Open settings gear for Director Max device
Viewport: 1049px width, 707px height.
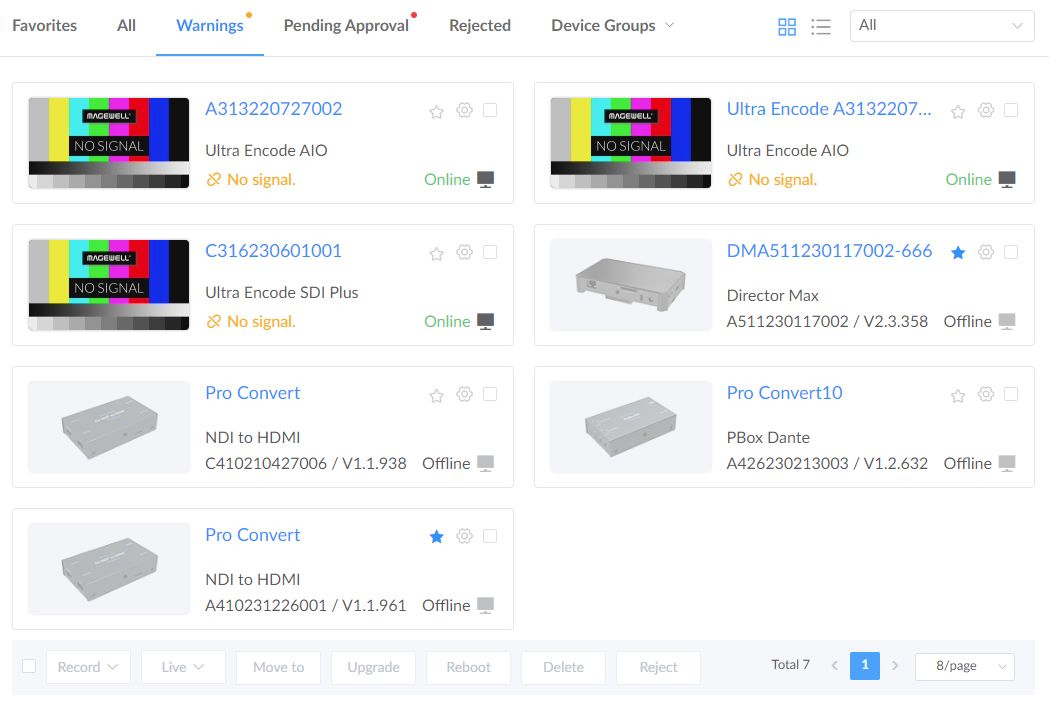point(986,252)
